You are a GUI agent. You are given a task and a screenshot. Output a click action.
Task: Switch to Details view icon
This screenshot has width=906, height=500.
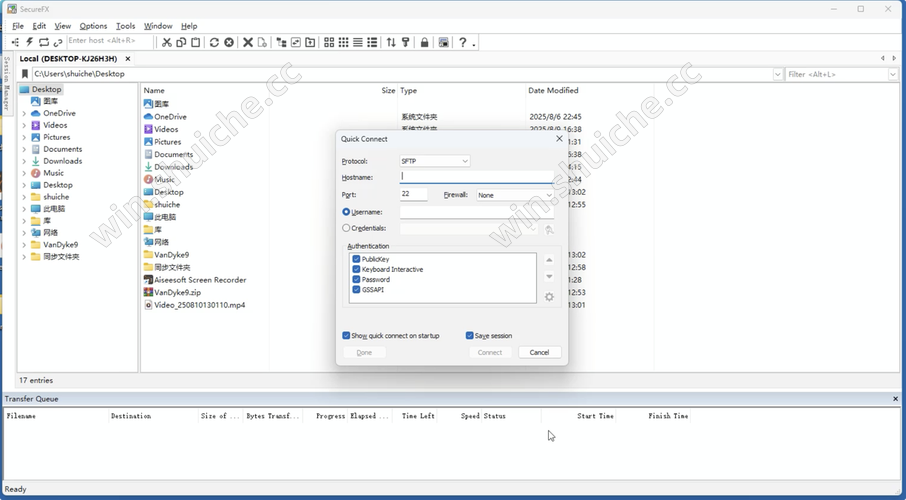pyautogui.click(x=373, y=42)
